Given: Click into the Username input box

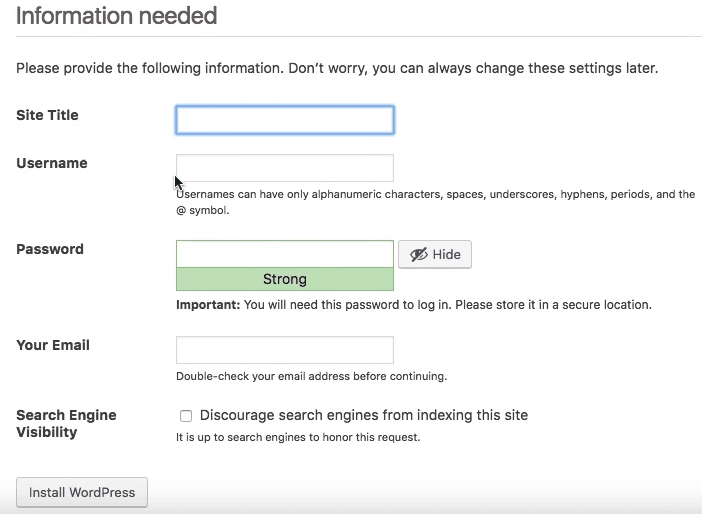Looking at the screenshot, I should coord(285,168).
